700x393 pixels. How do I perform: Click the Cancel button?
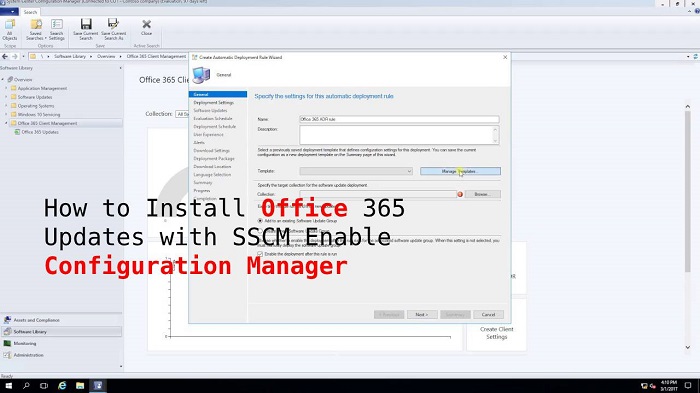click(488, 315)
